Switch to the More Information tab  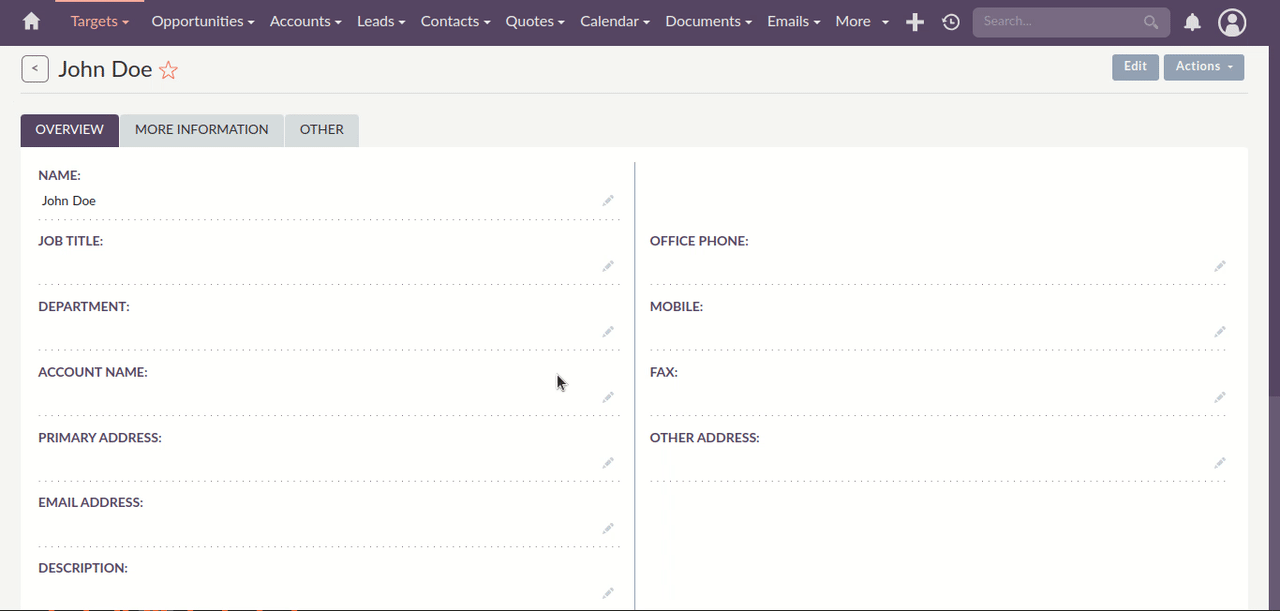point(201,130)
